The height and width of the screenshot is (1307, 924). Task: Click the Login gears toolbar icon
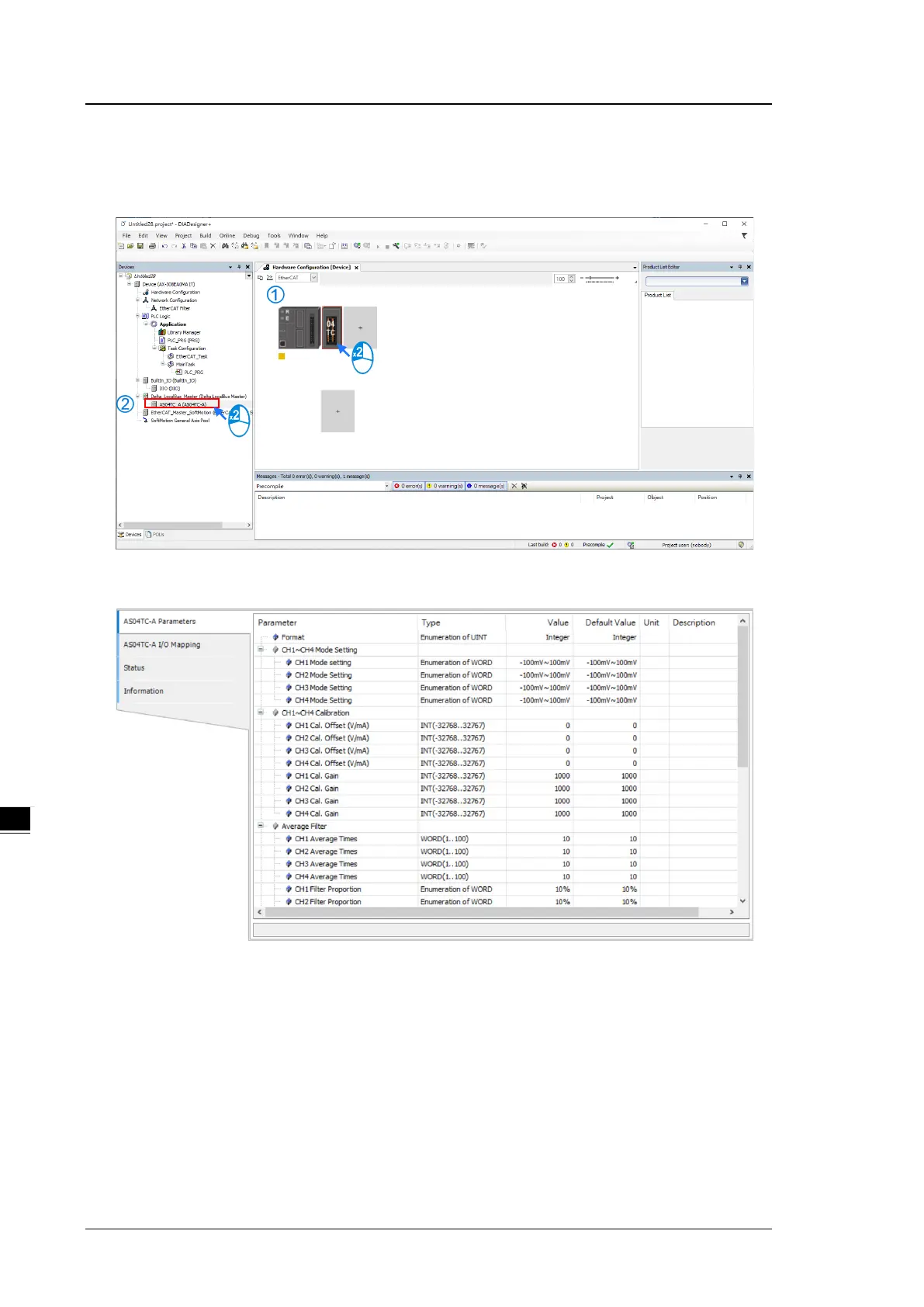point(357,246)
